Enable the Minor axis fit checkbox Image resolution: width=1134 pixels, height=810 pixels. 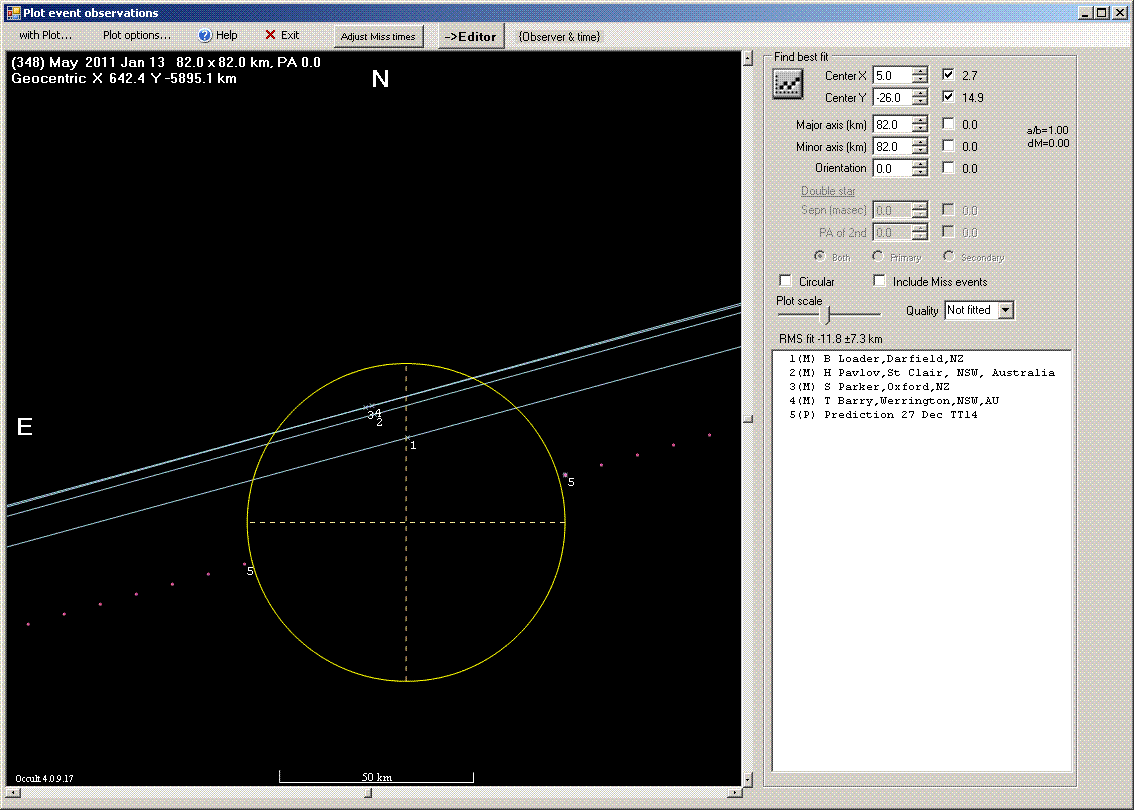click(948, 145)
